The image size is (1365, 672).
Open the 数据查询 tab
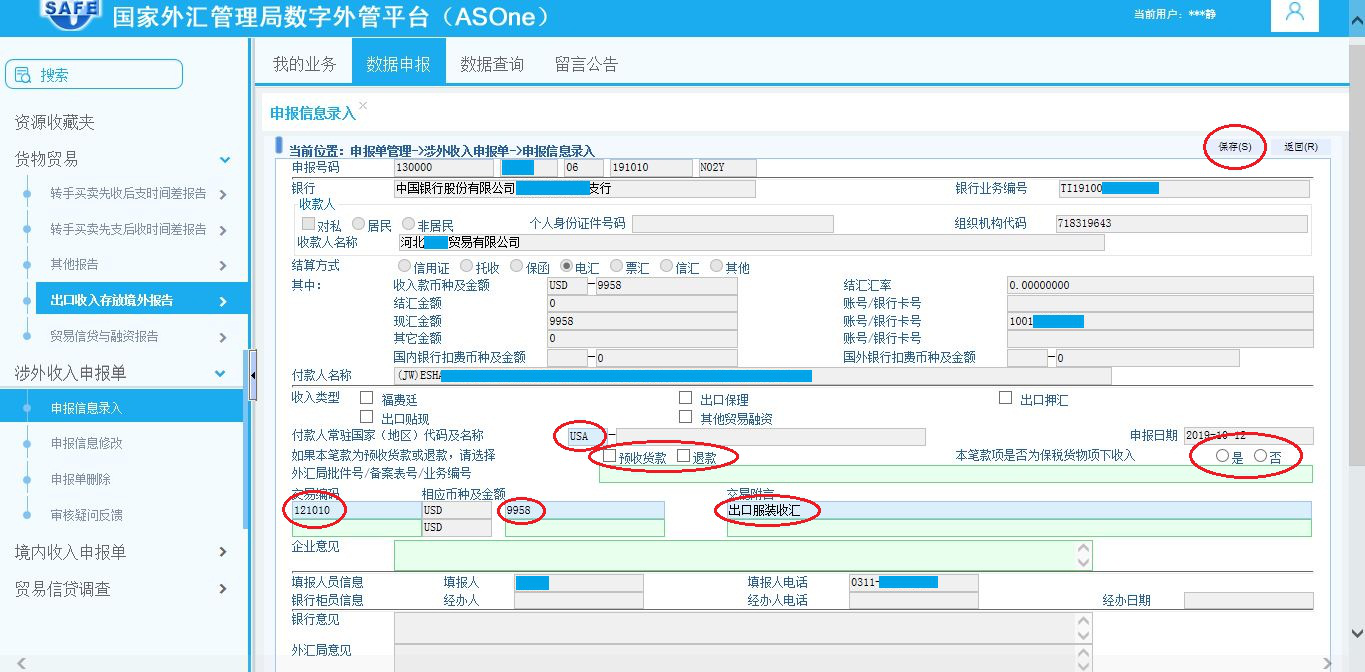coord(492,64)
